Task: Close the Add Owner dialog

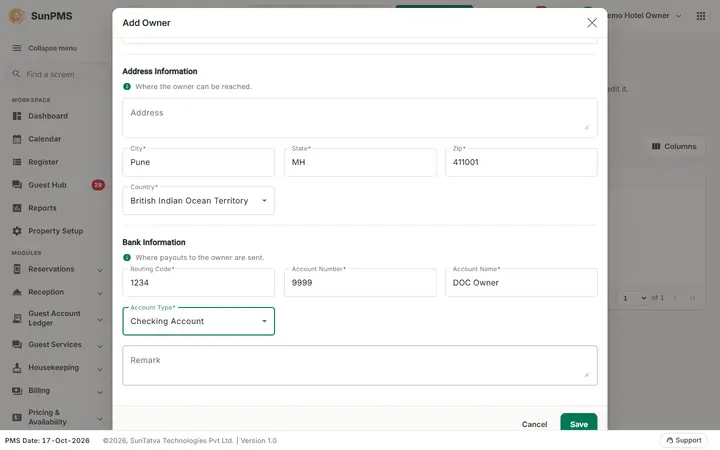Action: point(592,23)
